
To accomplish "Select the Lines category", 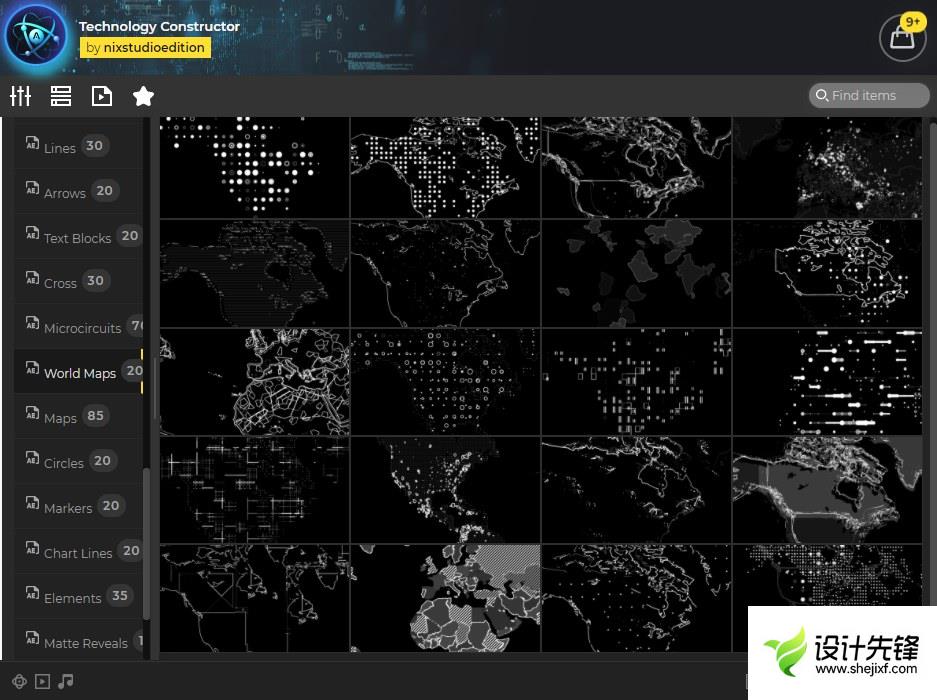I will (60, 147).
